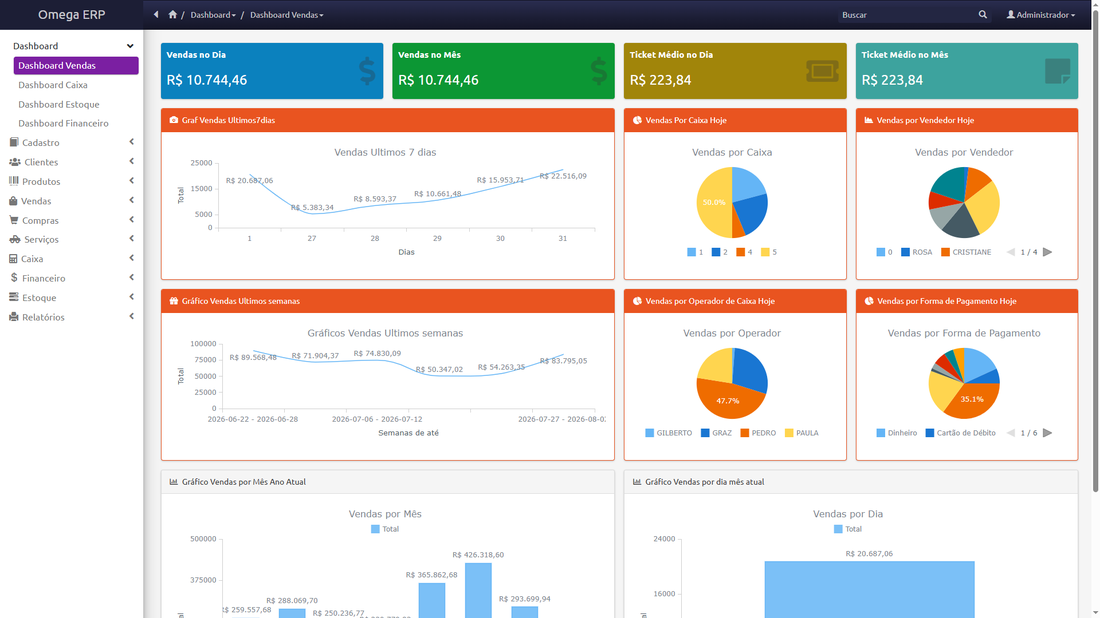The image size is (1100, 618).
Task: Click the back arrow icon in top bar
Action: coord(156,15)
